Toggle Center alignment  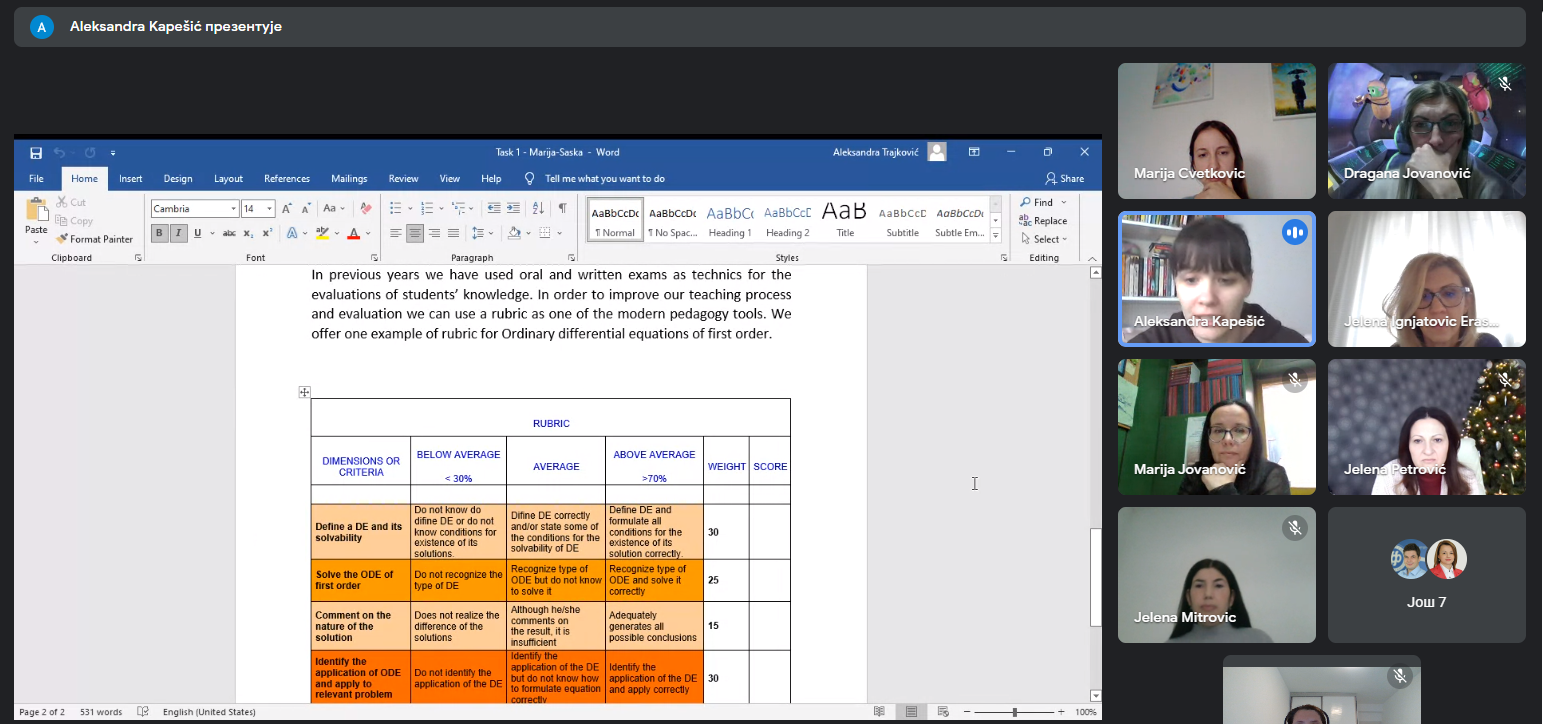[415, 233]
